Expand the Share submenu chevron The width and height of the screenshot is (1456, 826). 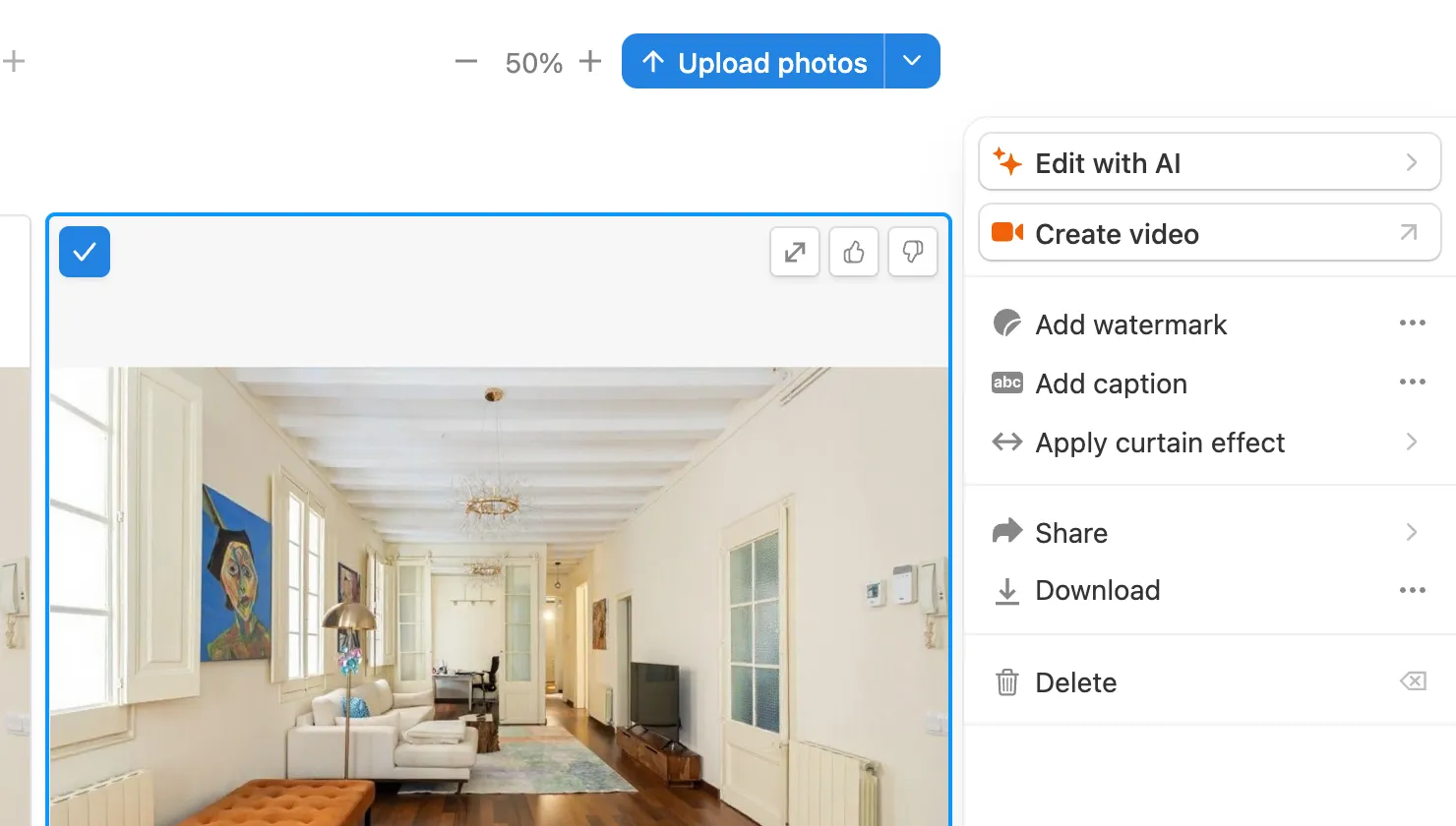pos(1412,532)
